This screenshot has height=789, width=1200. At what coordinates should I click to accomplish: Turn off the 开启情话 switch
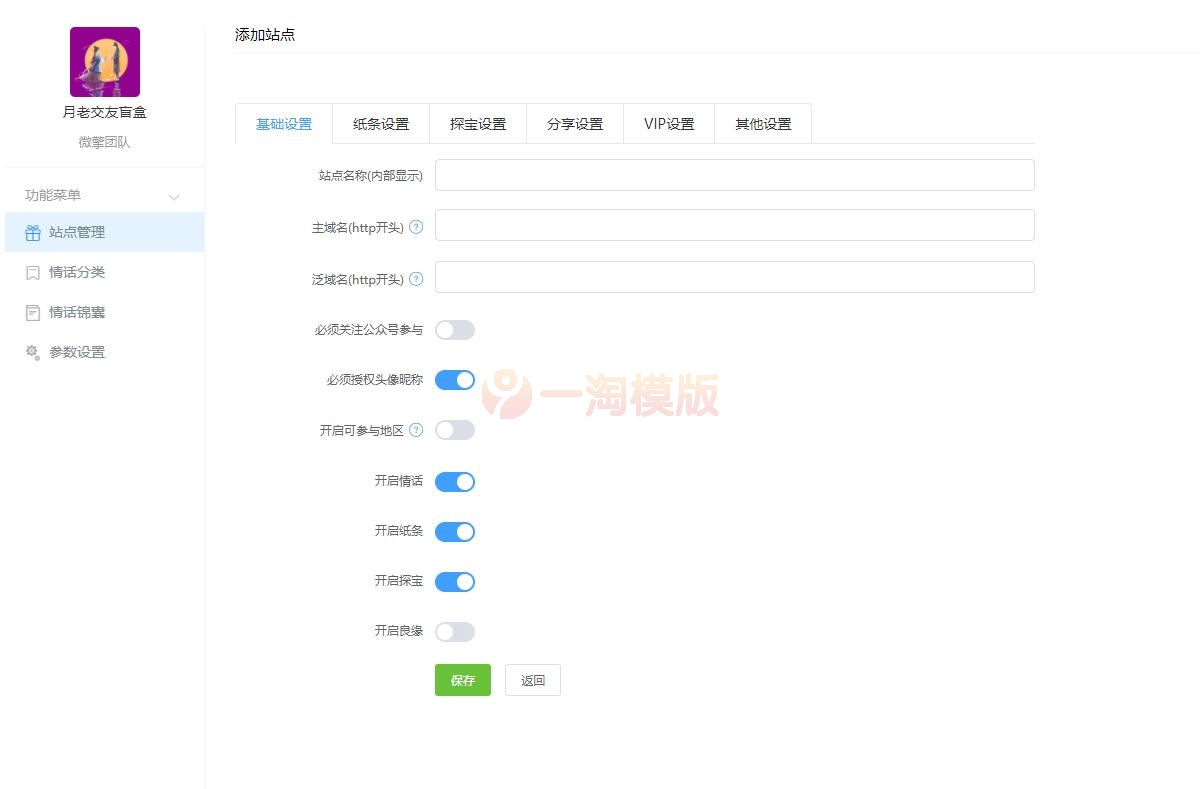click(455, 481)
